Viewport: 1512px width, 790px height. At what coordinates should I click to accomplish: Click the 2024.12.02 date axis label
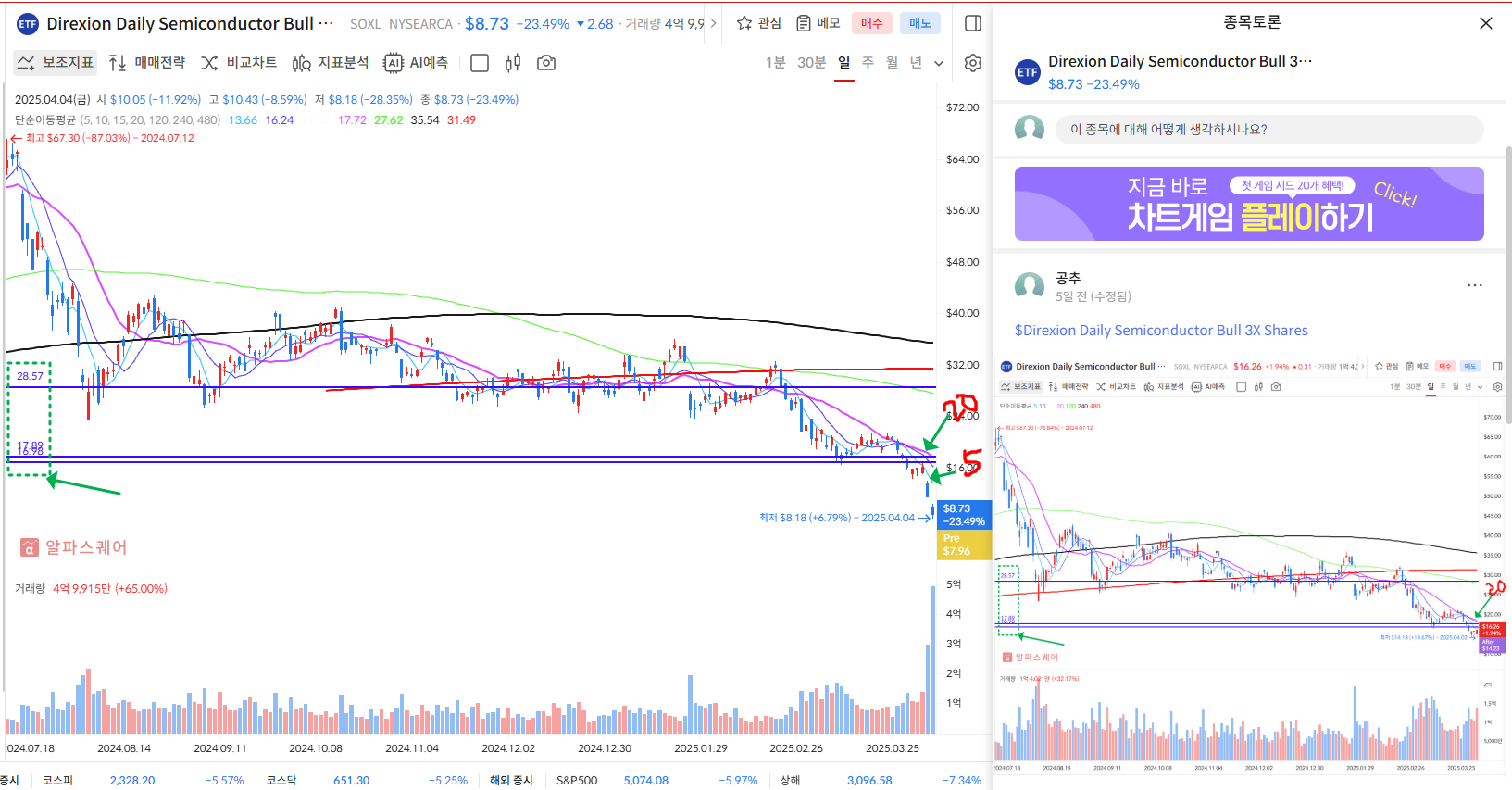pyautogui.click(x=508, y=748)
